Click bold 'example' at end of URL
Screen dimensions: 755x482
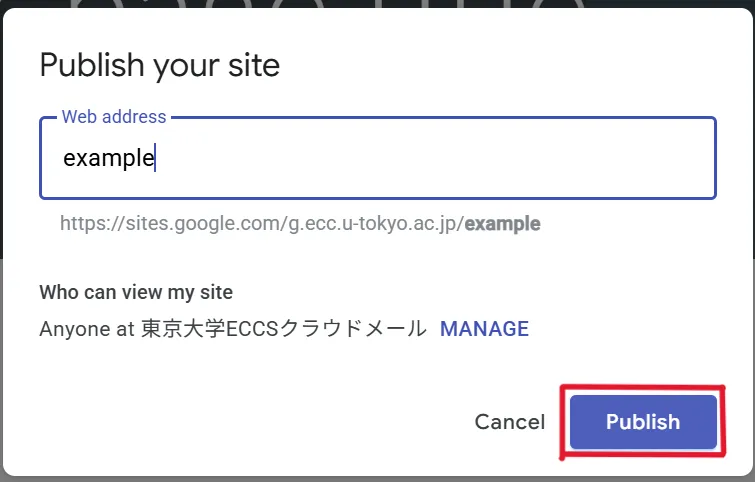[502, 224]
